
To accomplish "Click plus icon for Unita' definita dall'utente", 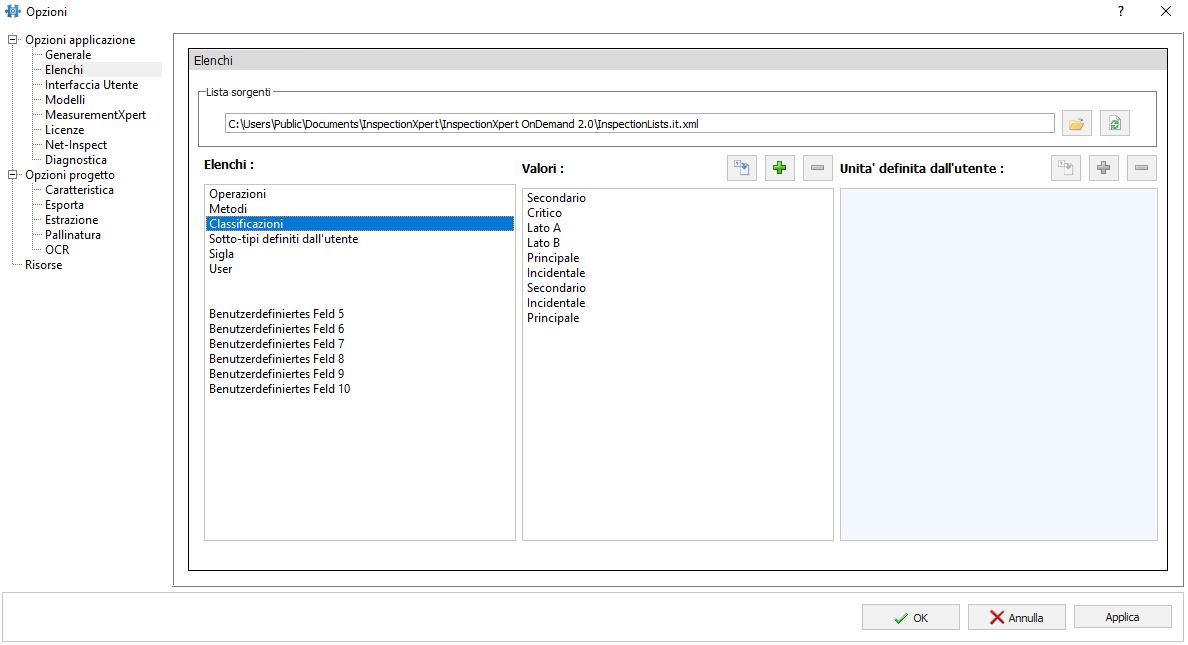I will [1104, 168].
